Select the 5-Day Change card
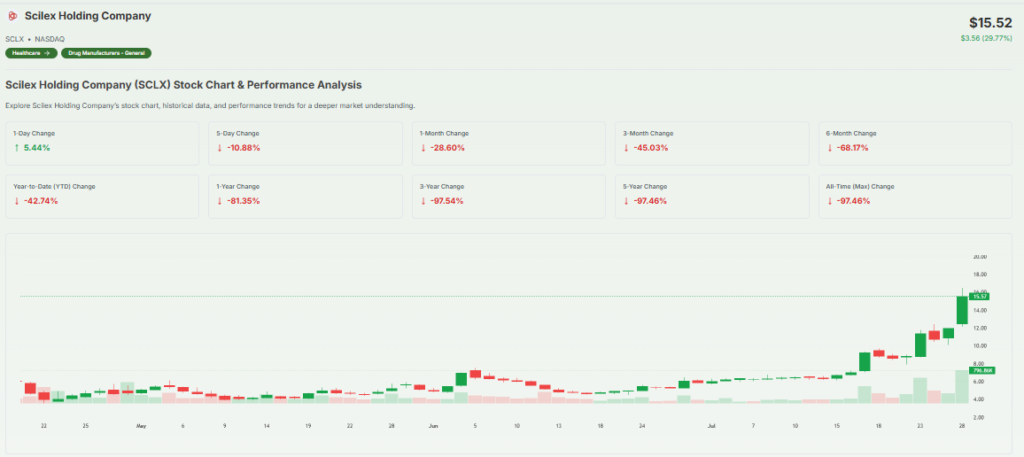The width and height of the screenshot is (1024, 457). [x=305, y=143]
